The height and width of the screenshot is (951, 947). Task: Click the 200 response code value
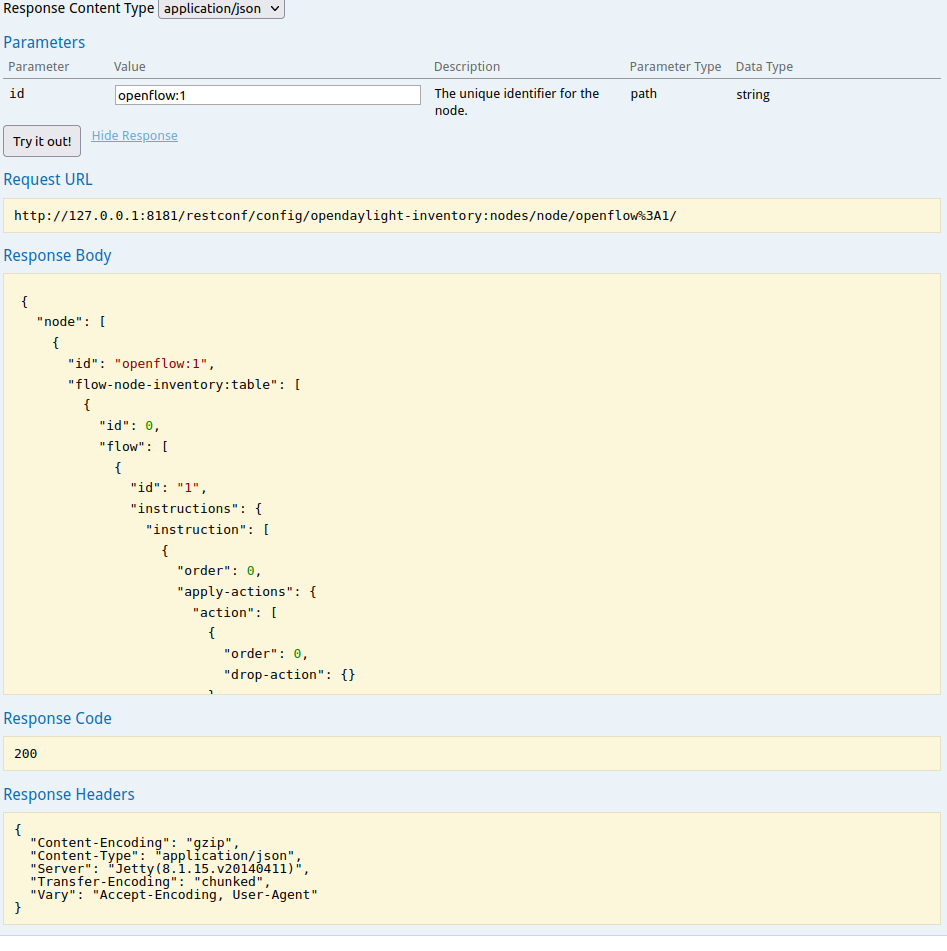26,753
